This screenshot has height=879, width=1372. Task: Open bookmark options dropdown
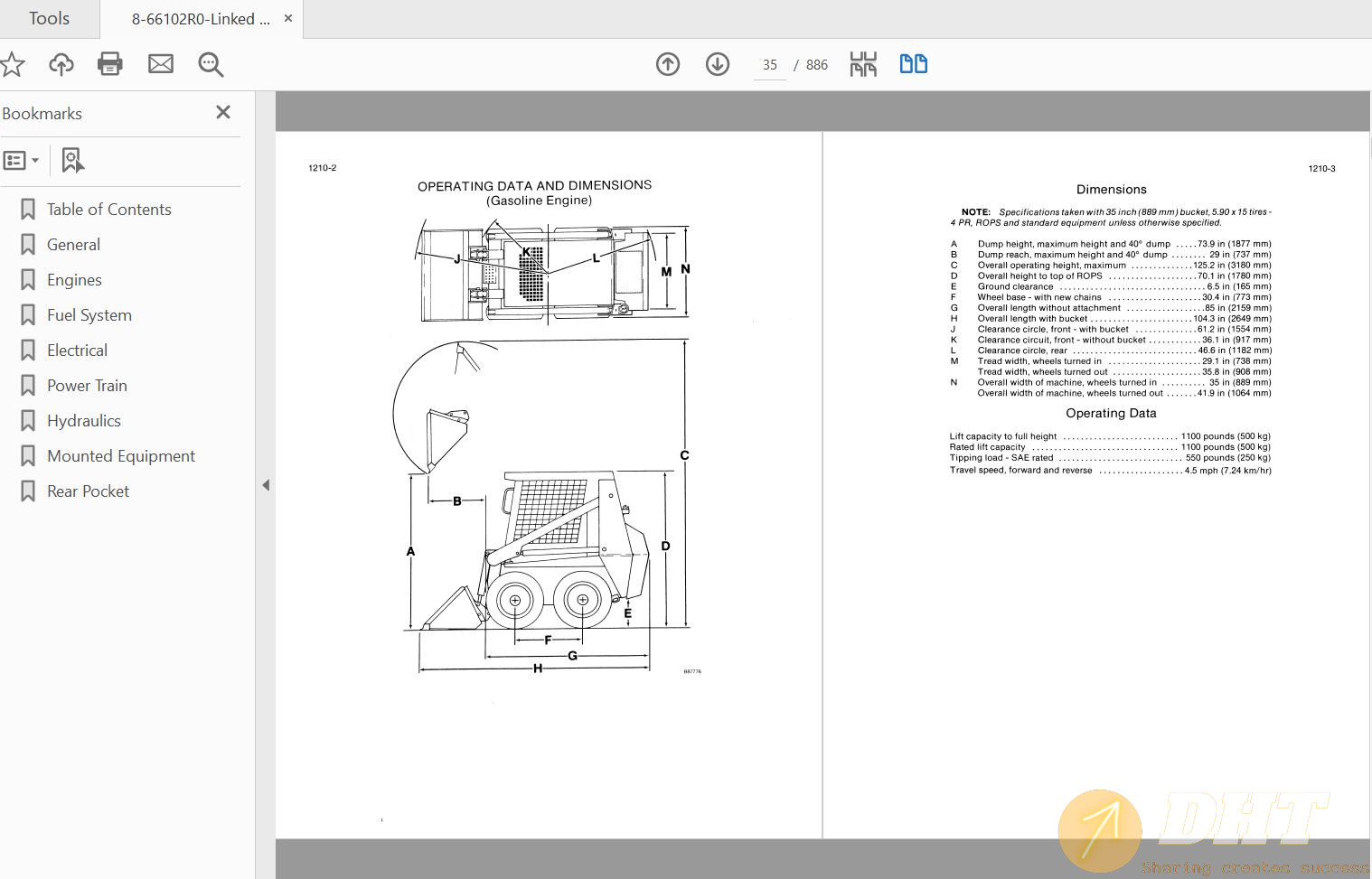coord(35,159)
